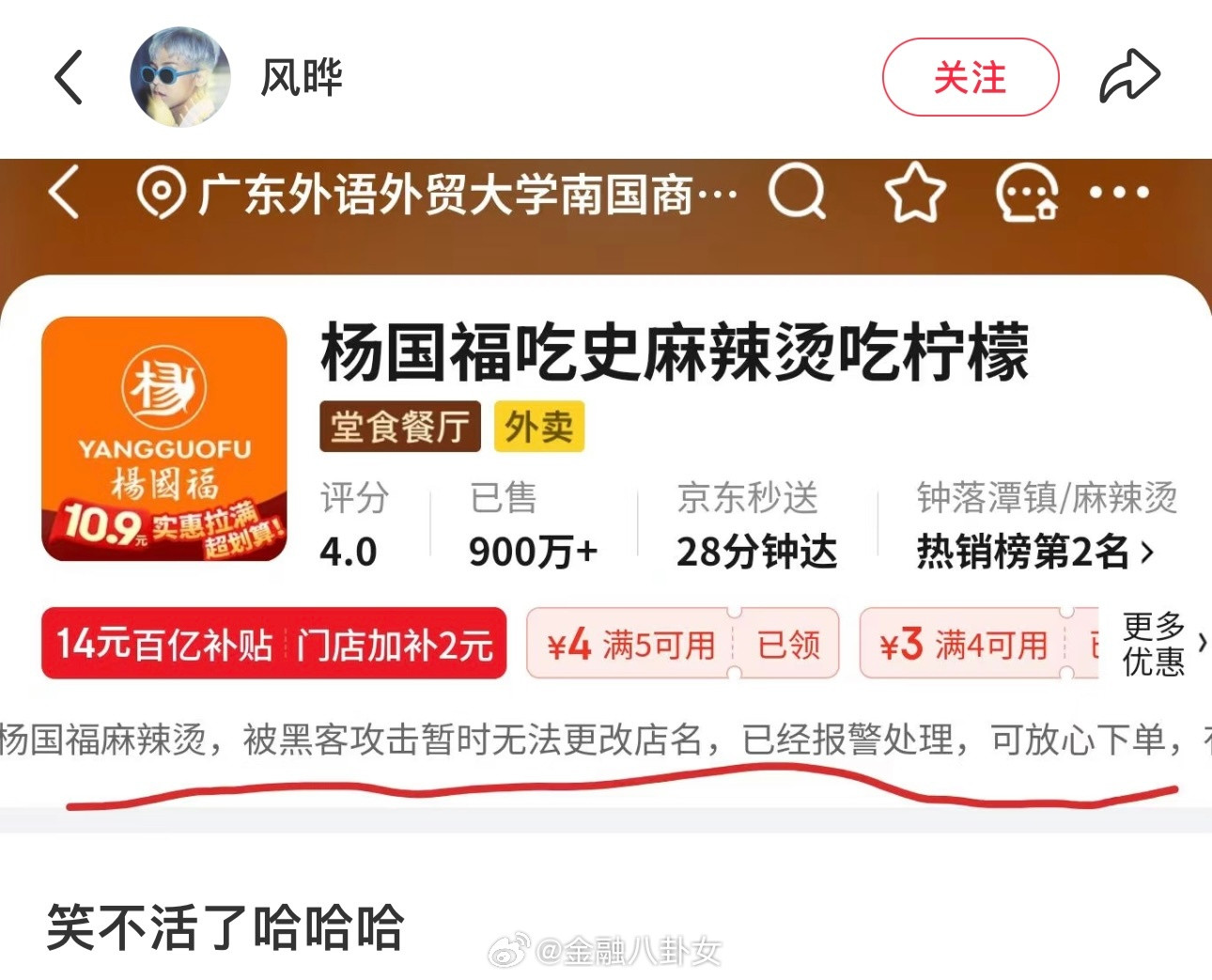Viewport: 1212px width, 980px height.
Task: Tap the 杨国福 store logo image
Action: [164, 439]
